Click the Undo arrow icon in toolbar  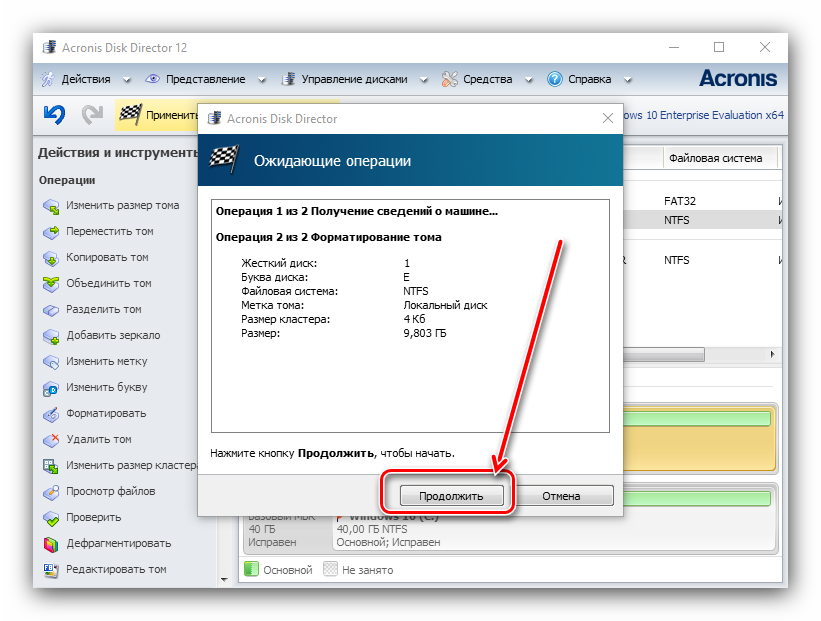click(x=54, y=115)
